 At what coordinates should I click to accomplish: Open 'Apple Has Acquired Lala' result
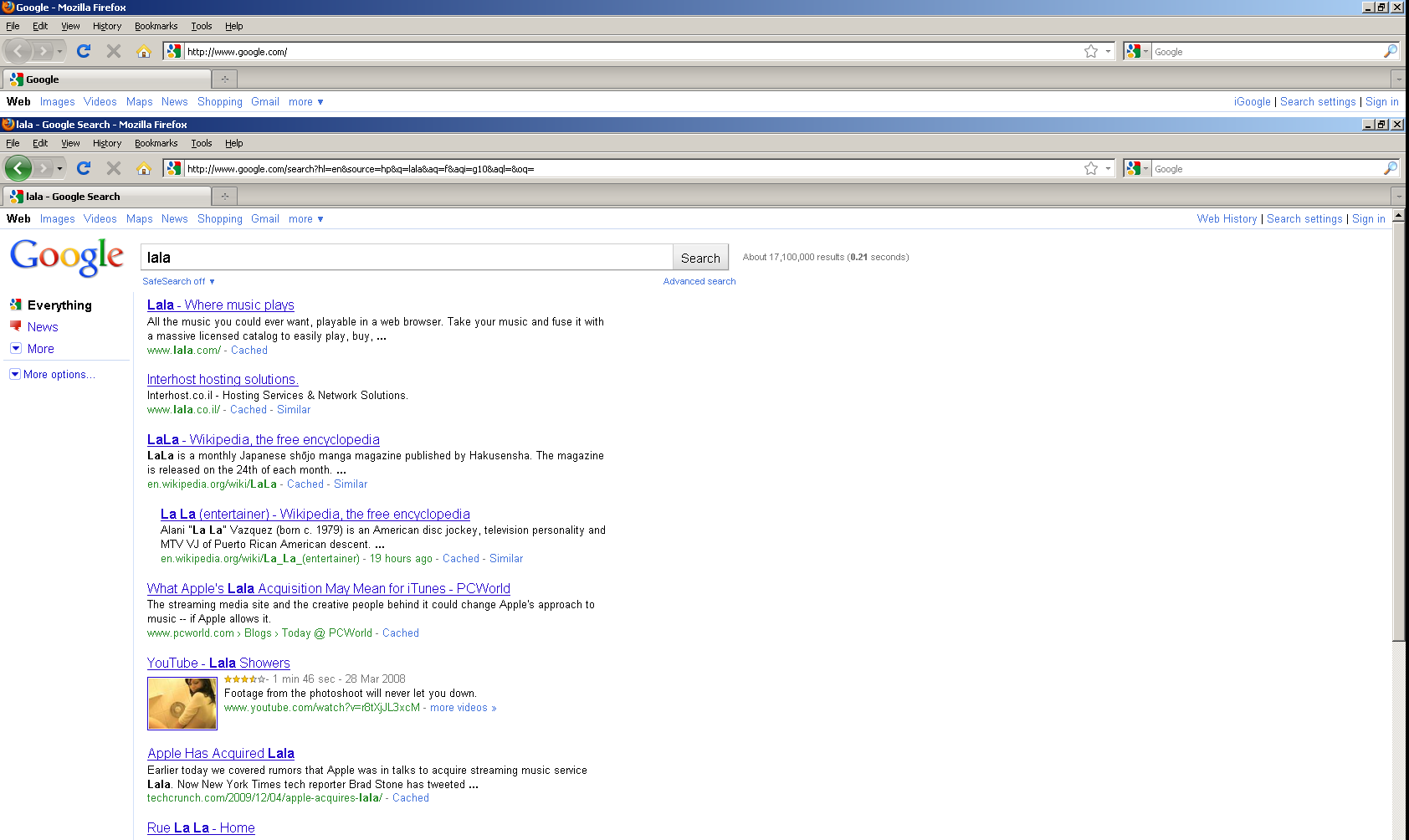(221, 754)
